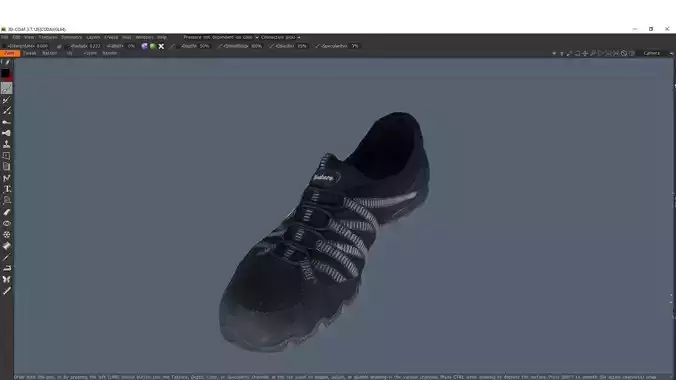Switch to the Retopo room tab

[50, 53]
